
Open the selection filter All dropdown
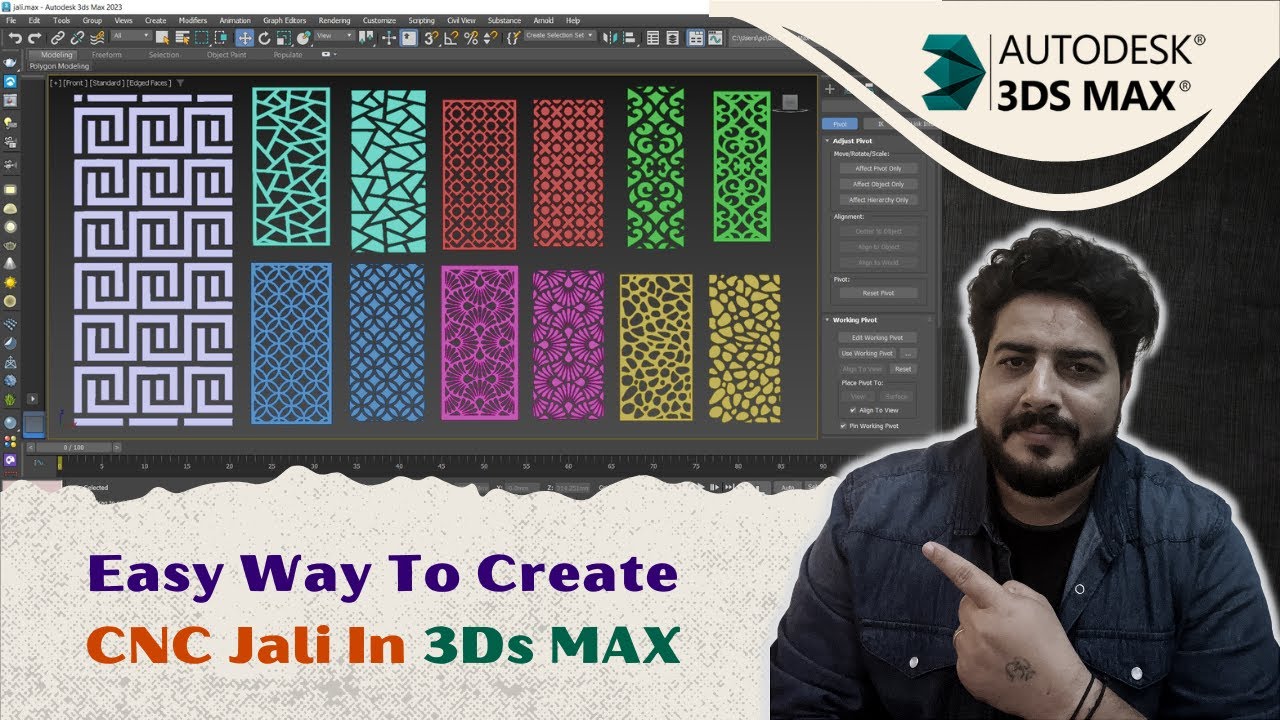[x=131, y=36]
